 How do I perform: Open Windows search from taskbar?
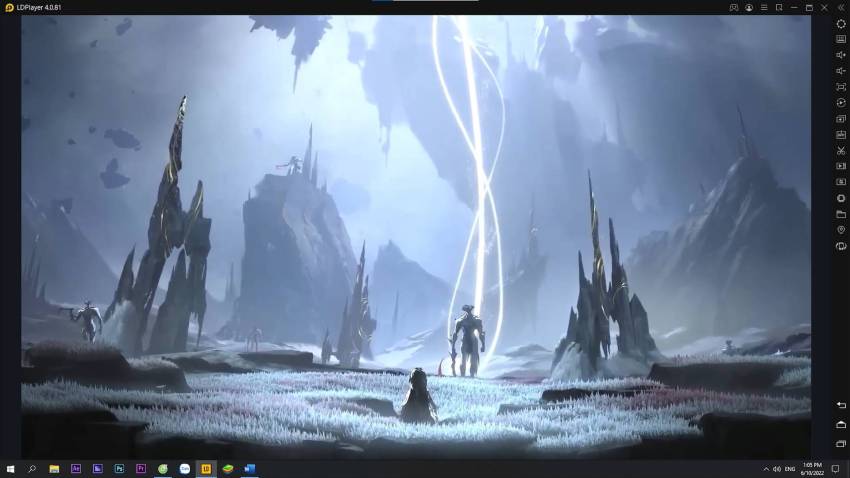32,469
